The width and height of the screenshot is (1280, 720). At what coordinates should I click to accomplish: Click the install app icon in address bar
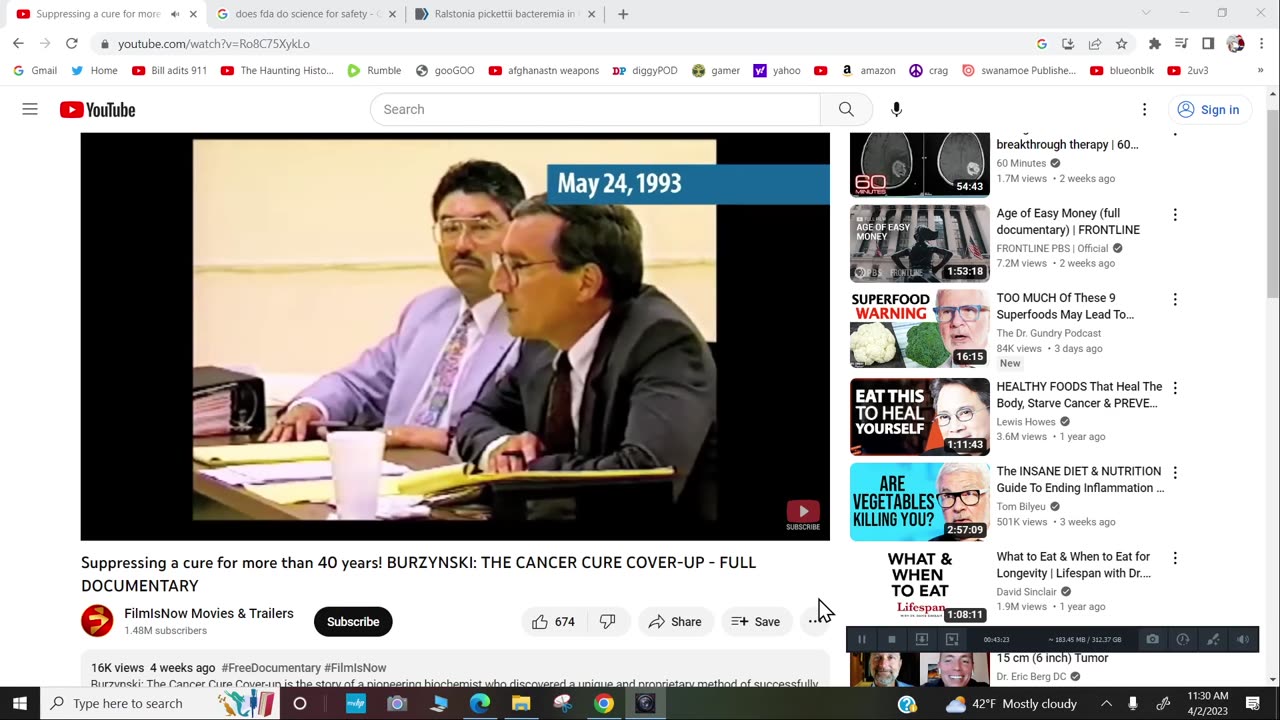[x=1068, y=43]
